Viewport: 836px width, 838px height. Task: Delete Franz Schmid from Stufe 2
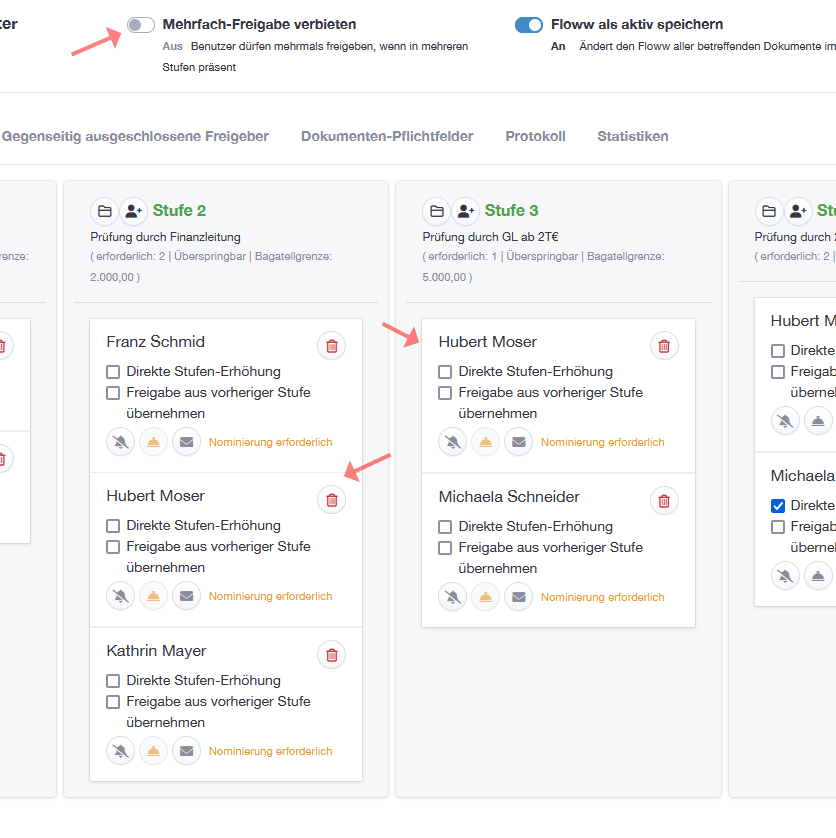(x=332, y=346)
